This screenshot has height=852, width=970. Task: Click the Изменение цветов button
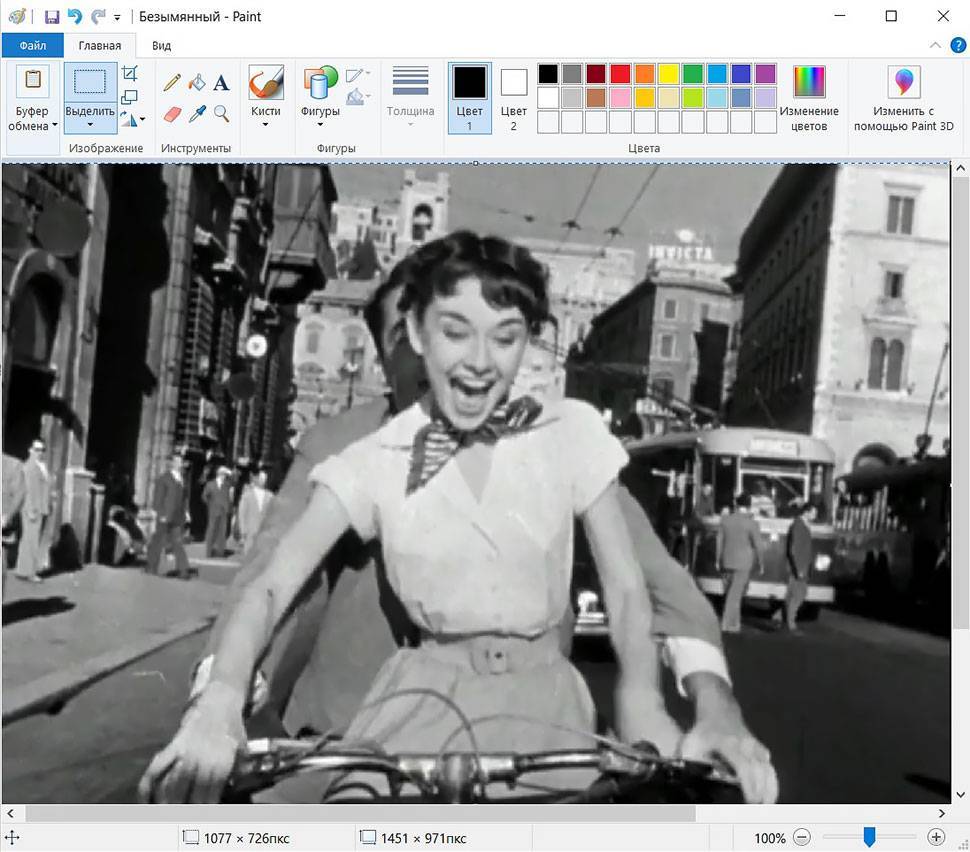[x=809, y=98]
